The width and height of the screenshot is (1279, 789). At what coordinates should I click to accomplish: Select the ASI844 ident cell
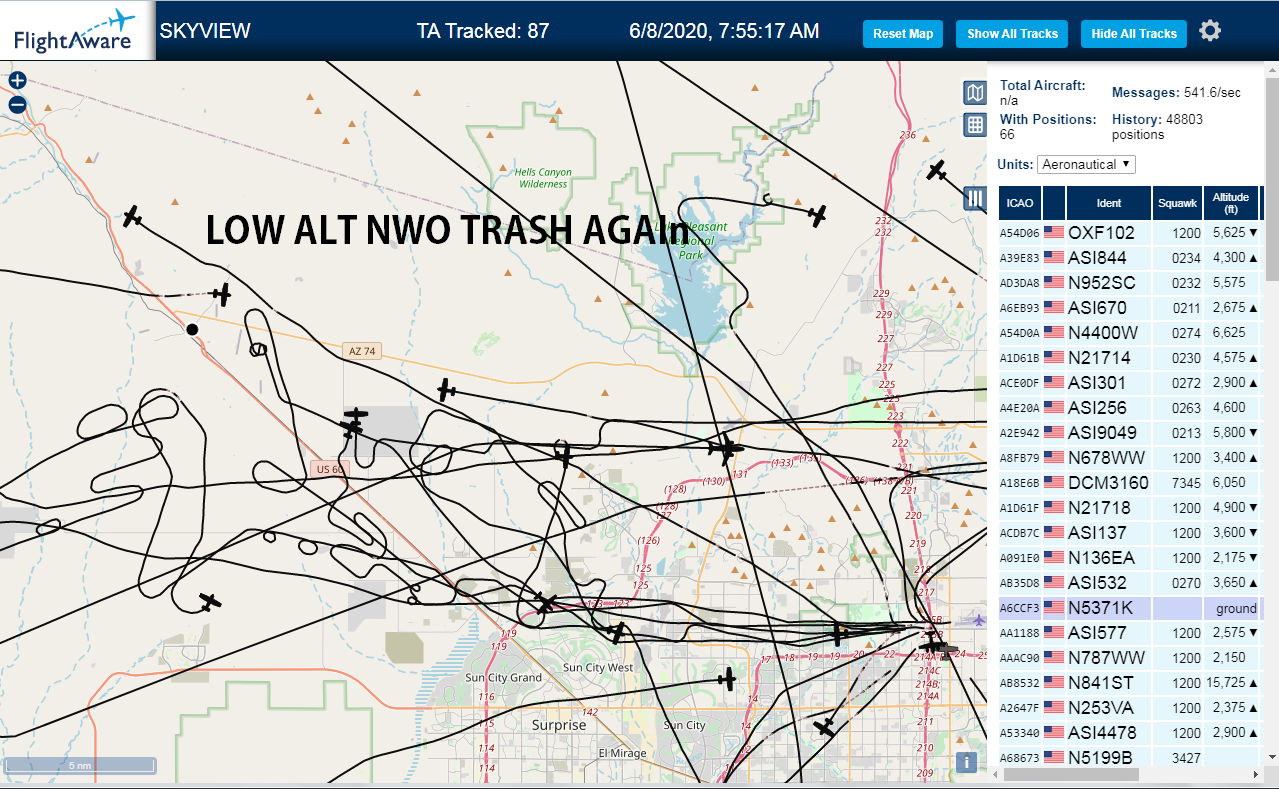(x=1109, y=257)
